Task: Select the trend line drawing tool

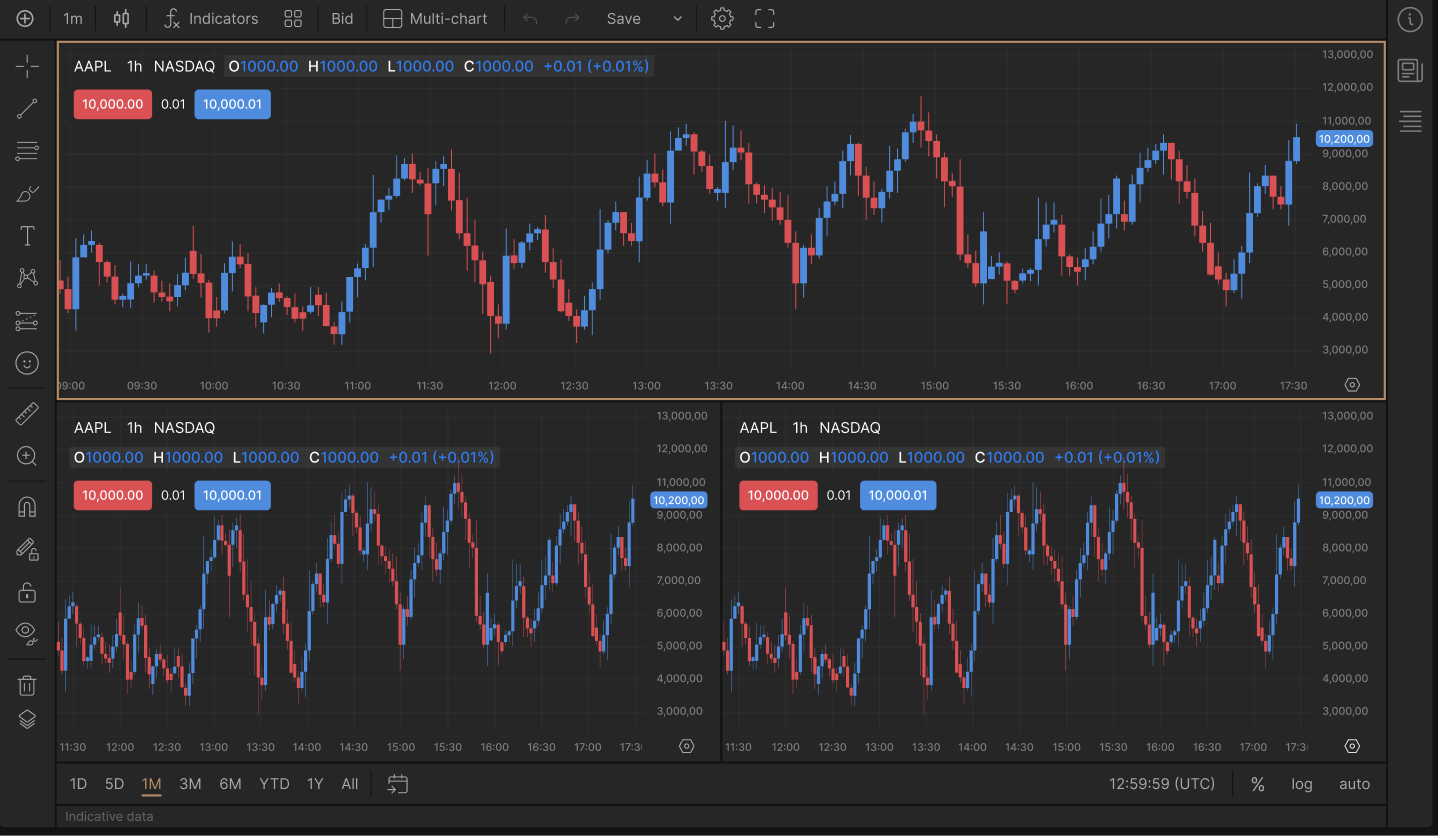Action: click(27, 109)
